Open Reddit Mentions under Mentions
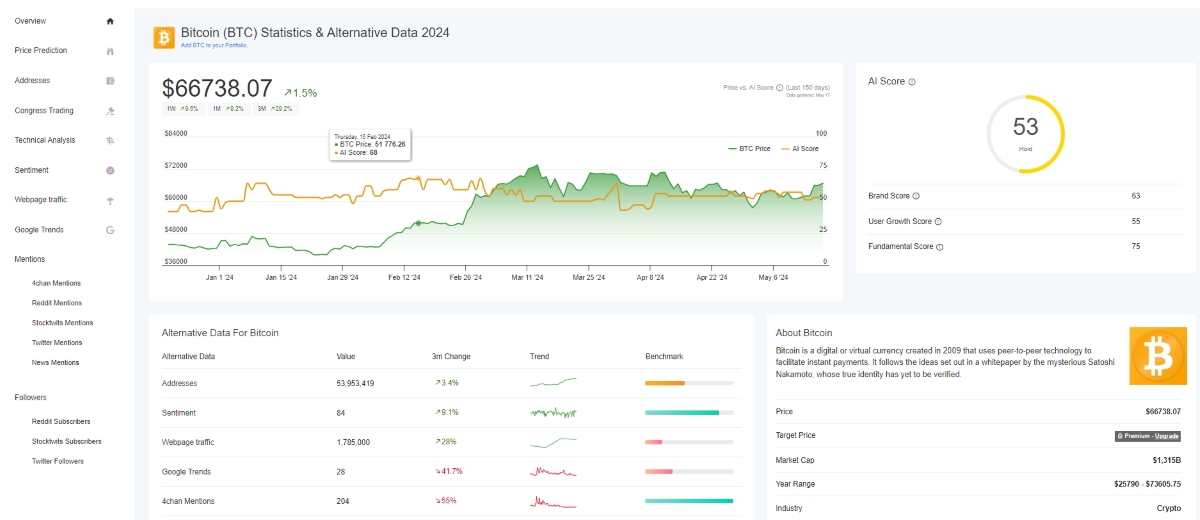 (56, 303)
